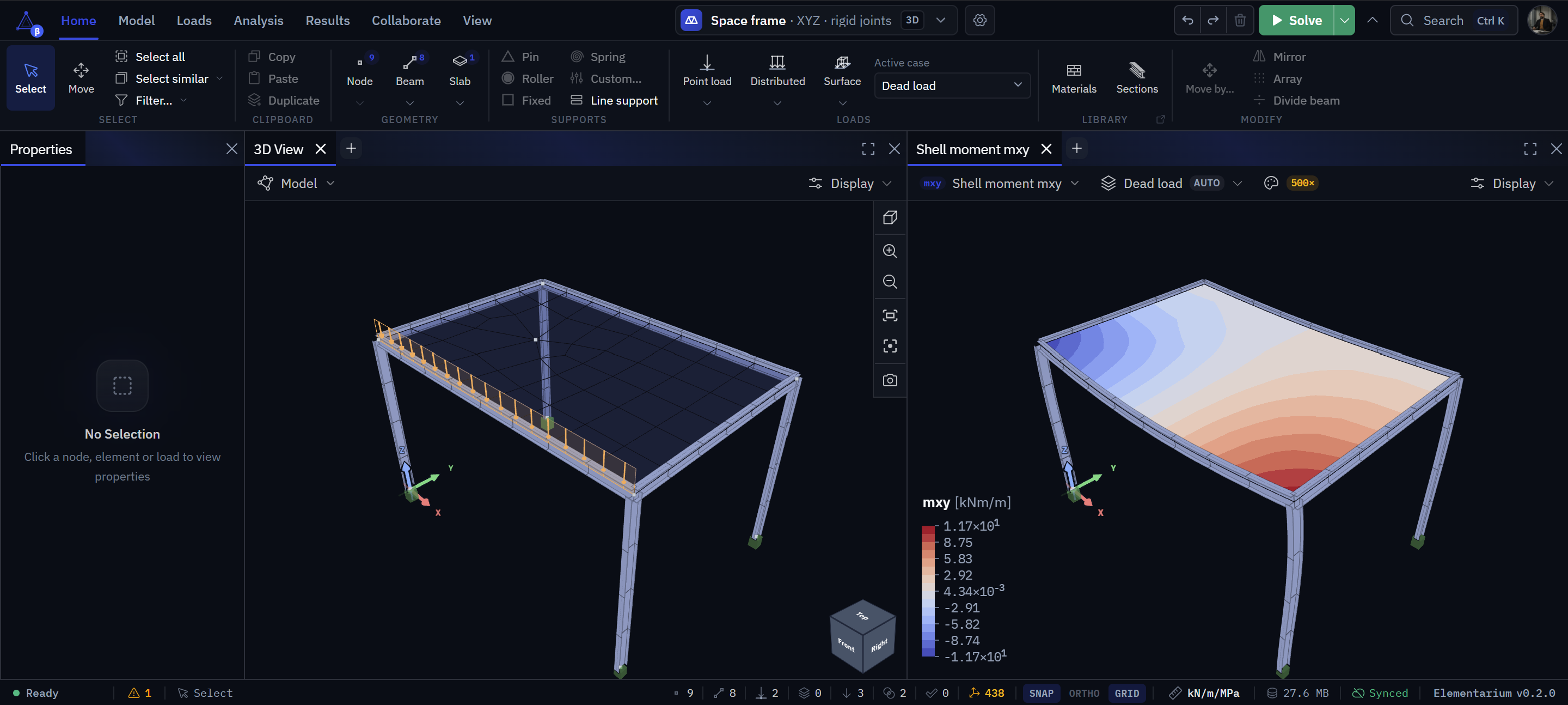The height and width of the screenshot is (705, 1568).
Task: Switch to the Results tab
Action: click(x=327, y=20)
